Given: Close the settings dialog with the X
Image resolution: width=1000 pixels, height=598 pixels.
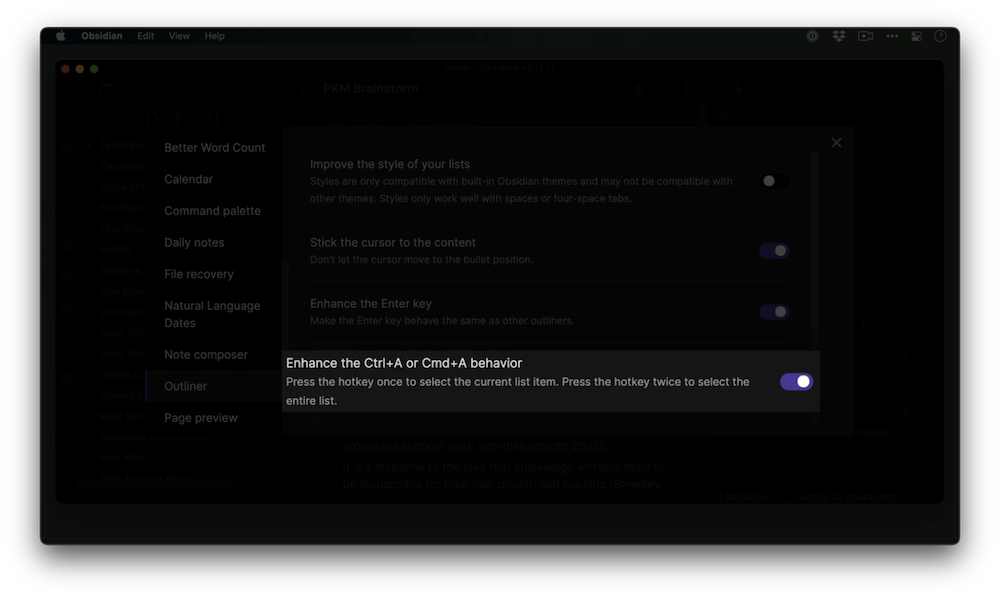Looking at the screenshot, I should coord(836,143).
